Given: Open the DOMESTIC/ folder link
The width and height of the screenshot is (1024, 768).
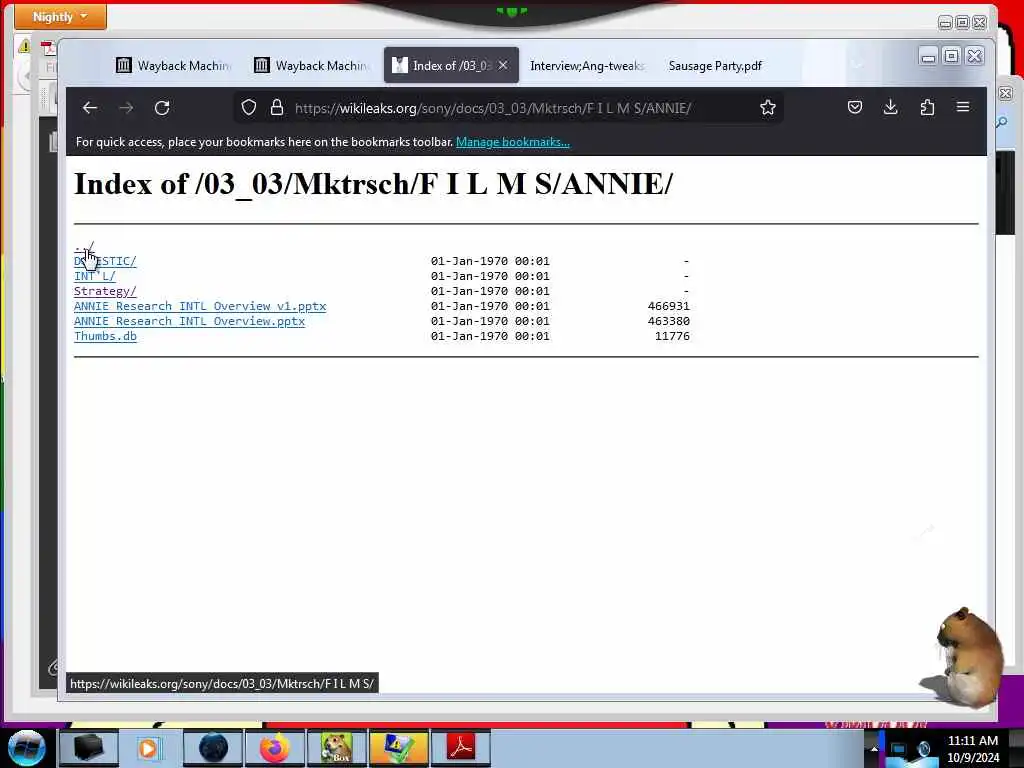Looking at the screenshot, I should click(105, 261).
